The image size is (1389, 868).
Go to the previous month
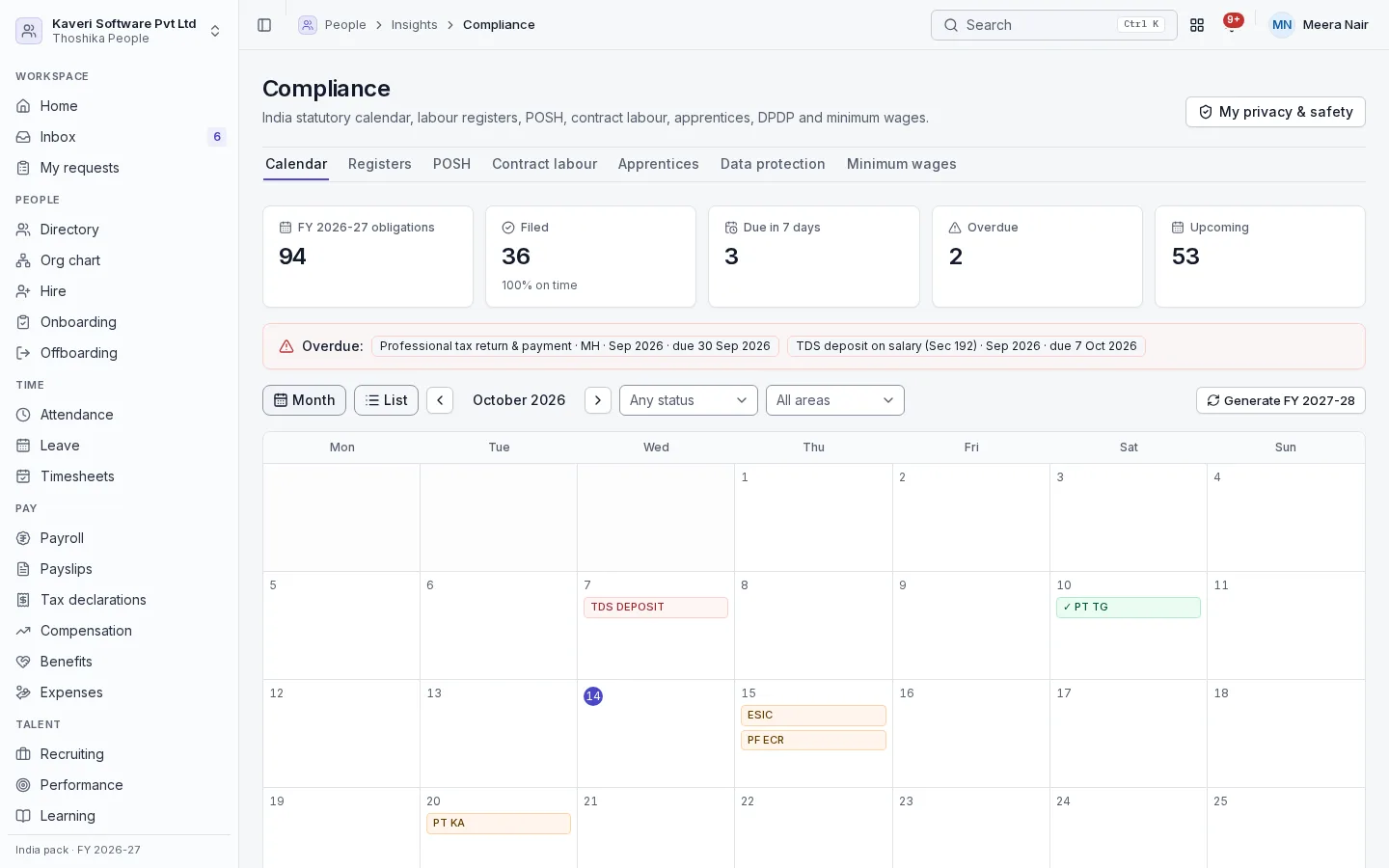coord(440,400)
